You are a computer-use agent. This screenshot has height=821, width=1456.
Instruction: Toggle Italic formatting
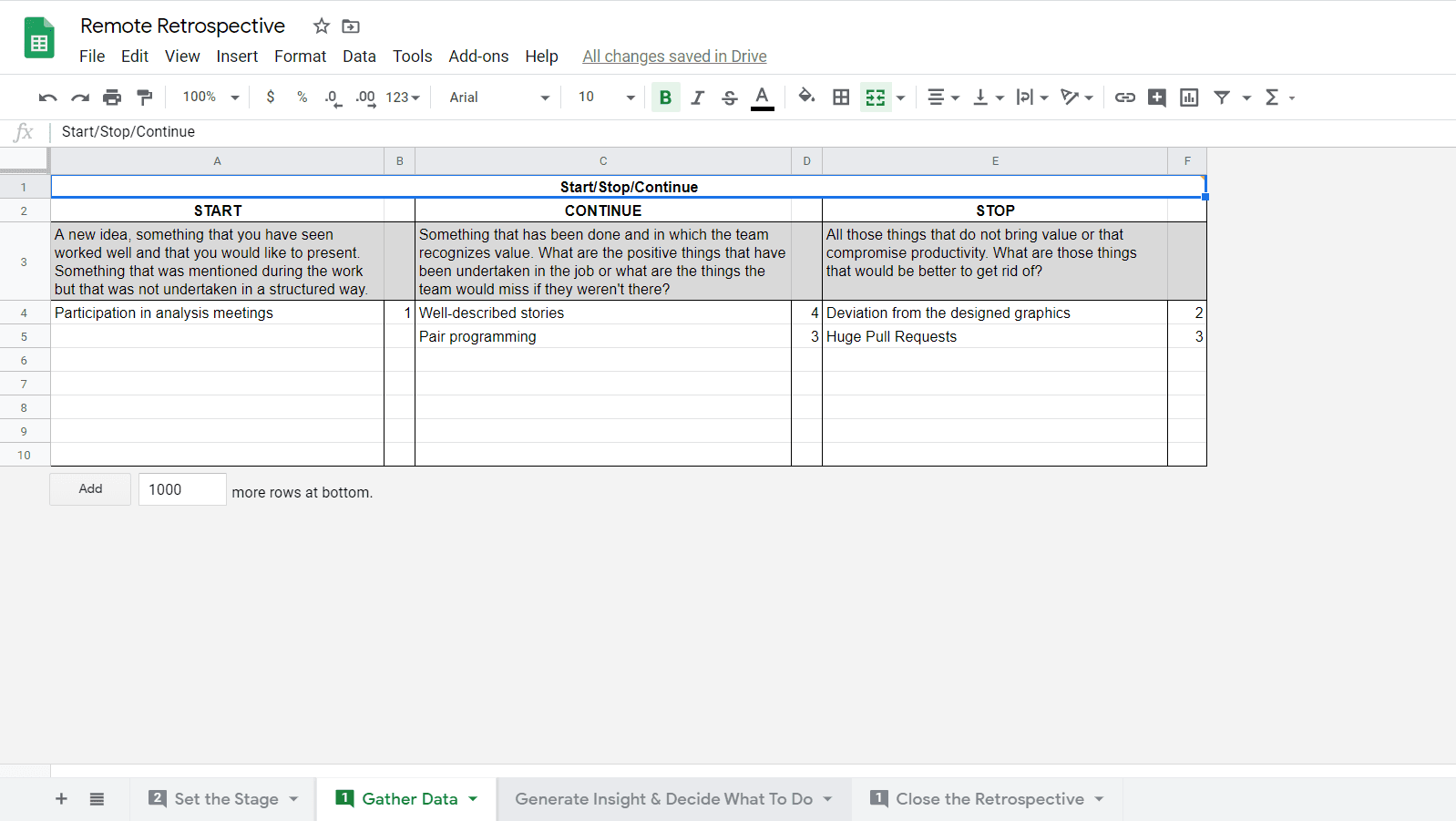(x=698, y=97)
